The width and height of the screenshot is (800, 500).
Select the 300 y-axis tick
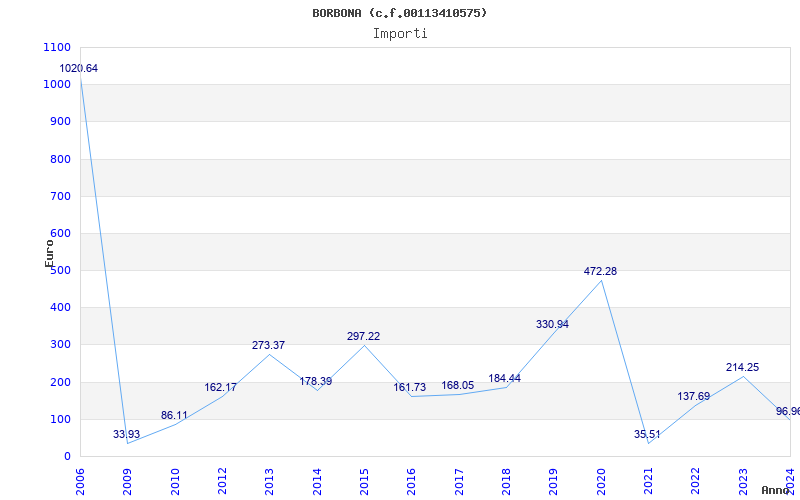[60, 345]
